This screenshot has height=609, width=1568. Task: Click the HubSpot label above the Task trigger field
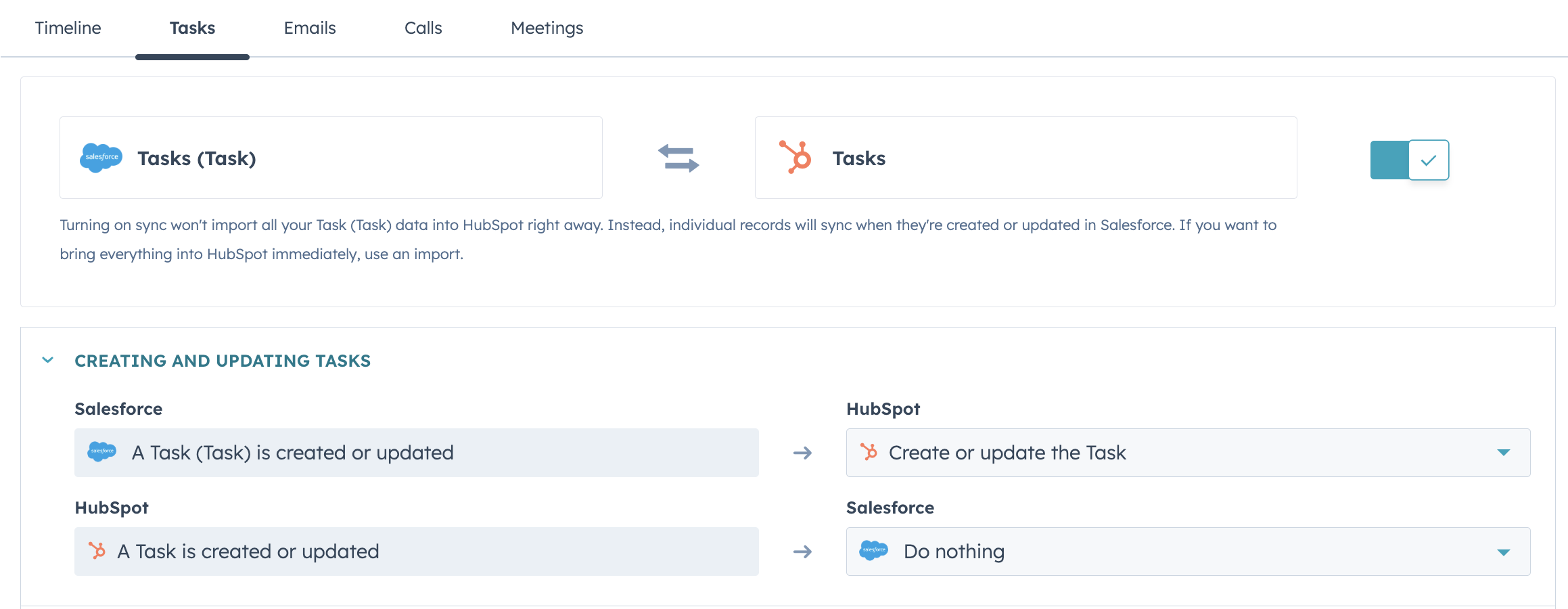[112, 507]
